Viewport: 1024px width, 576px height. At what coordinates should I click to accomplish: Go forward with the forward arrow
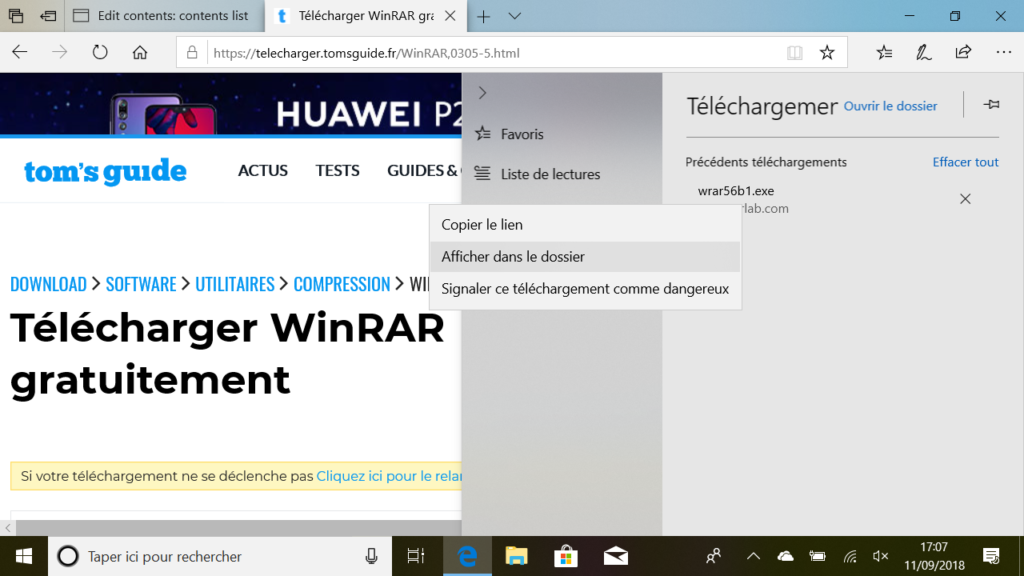(59, 52)
